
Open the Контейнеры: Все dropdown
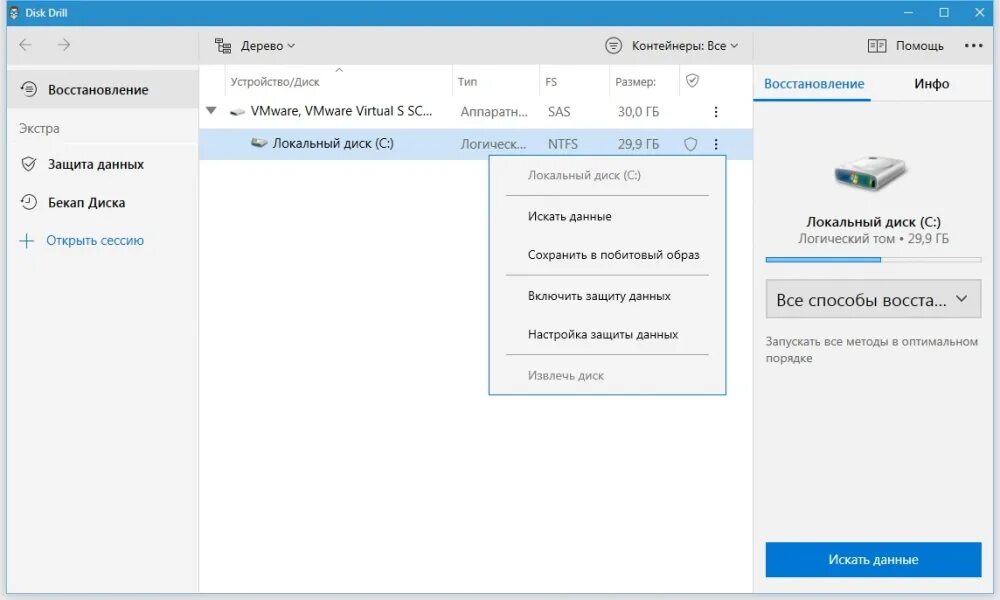(684, 46)
